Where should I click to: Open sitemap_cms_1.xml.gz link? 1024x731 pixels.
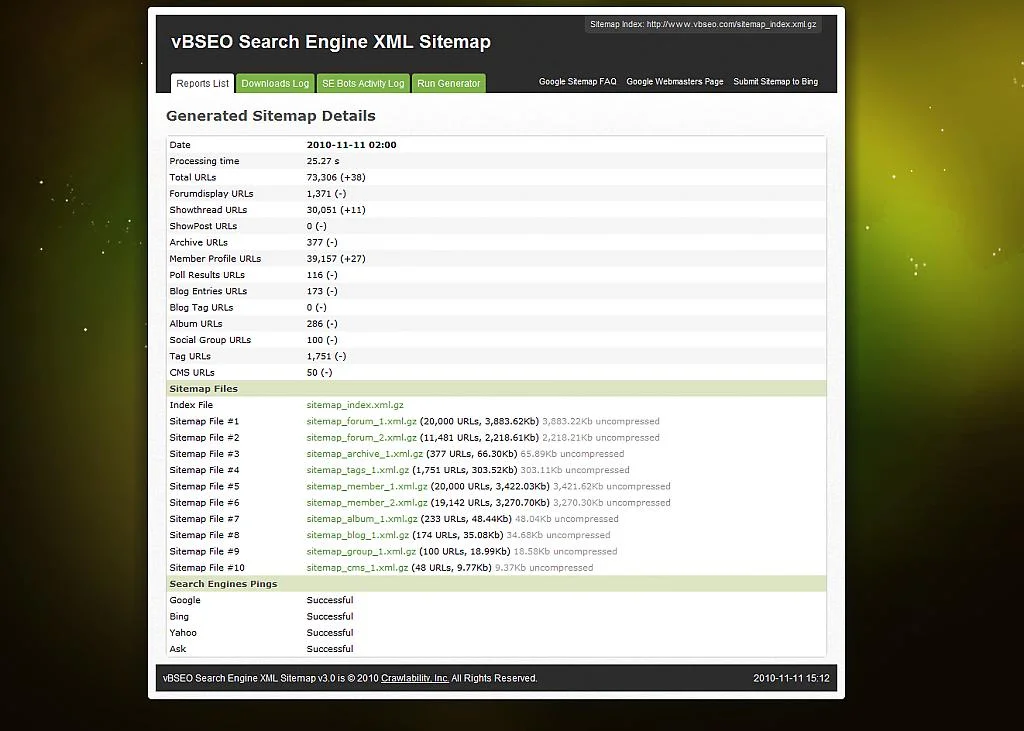point(357,568)
